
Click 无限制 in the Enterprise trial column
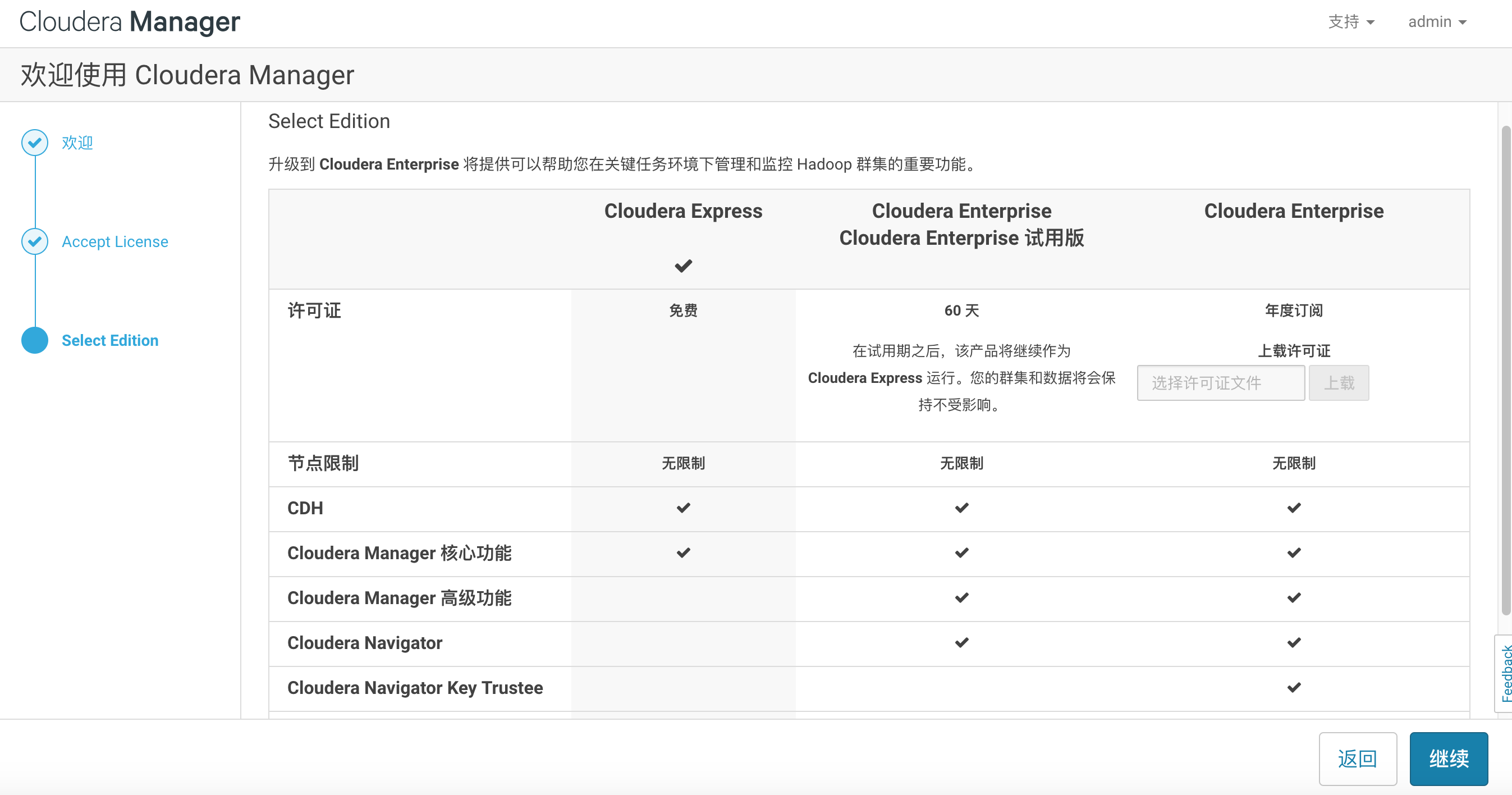click(961, 463)
